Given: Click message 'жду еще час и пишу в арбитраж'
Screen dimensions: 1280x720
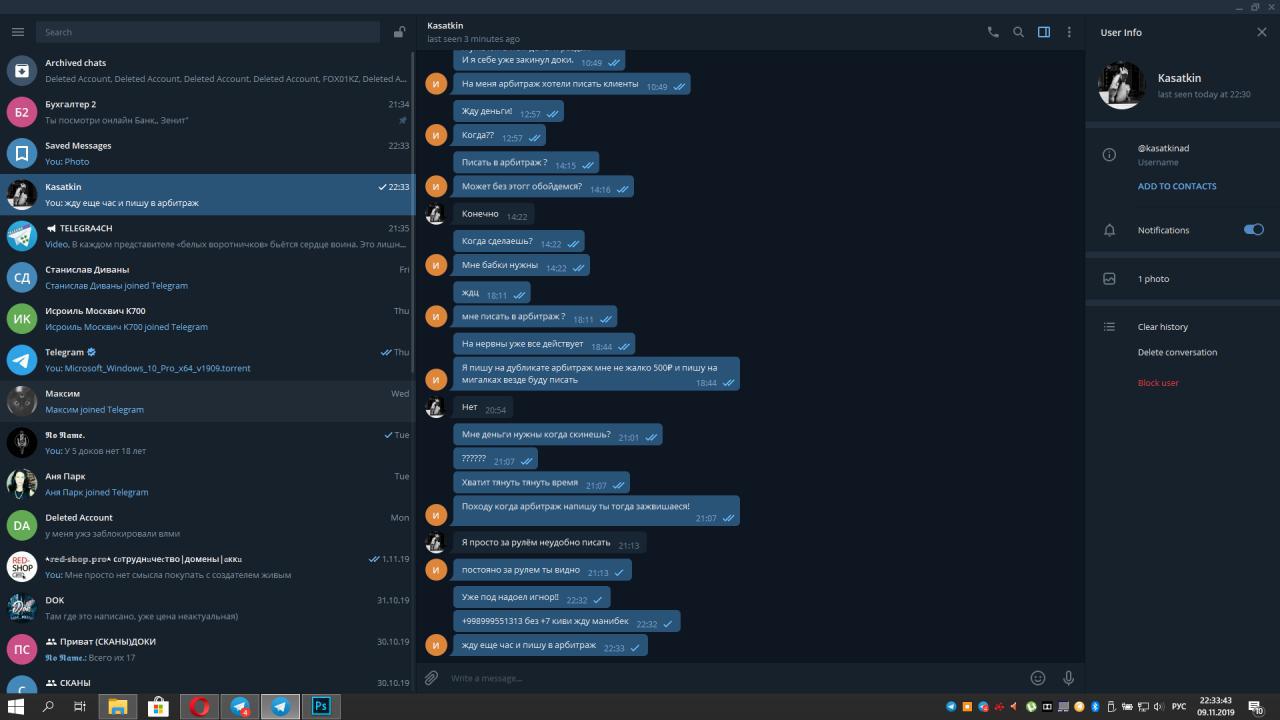Looking at the screenshot, I should [x=550, y=646].
